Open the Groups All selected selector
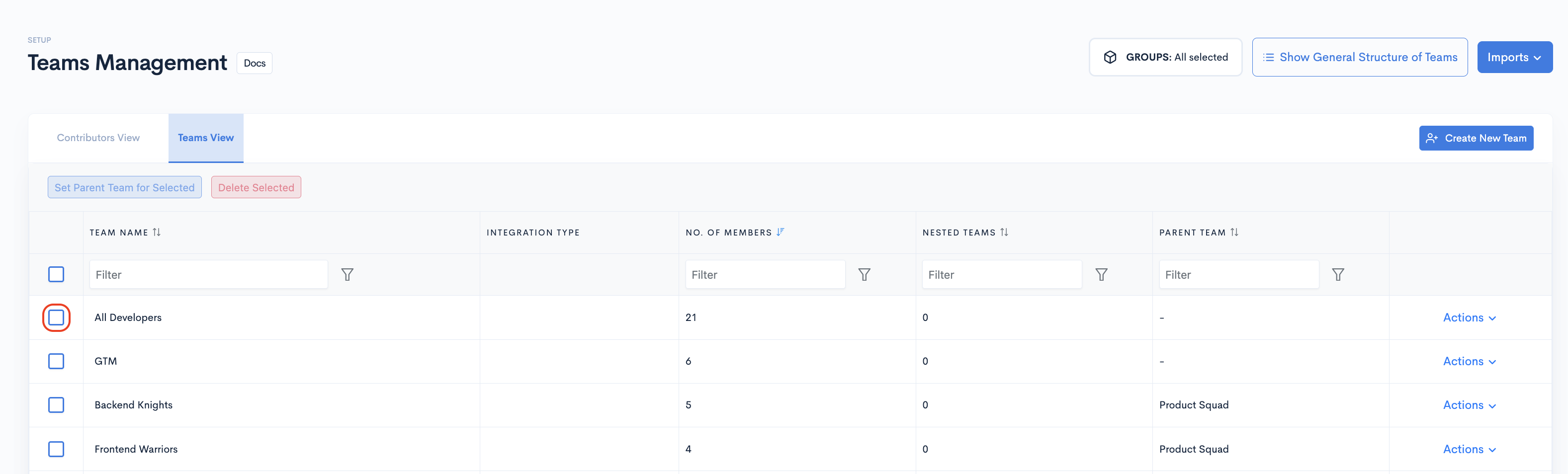 [1165, 57]
